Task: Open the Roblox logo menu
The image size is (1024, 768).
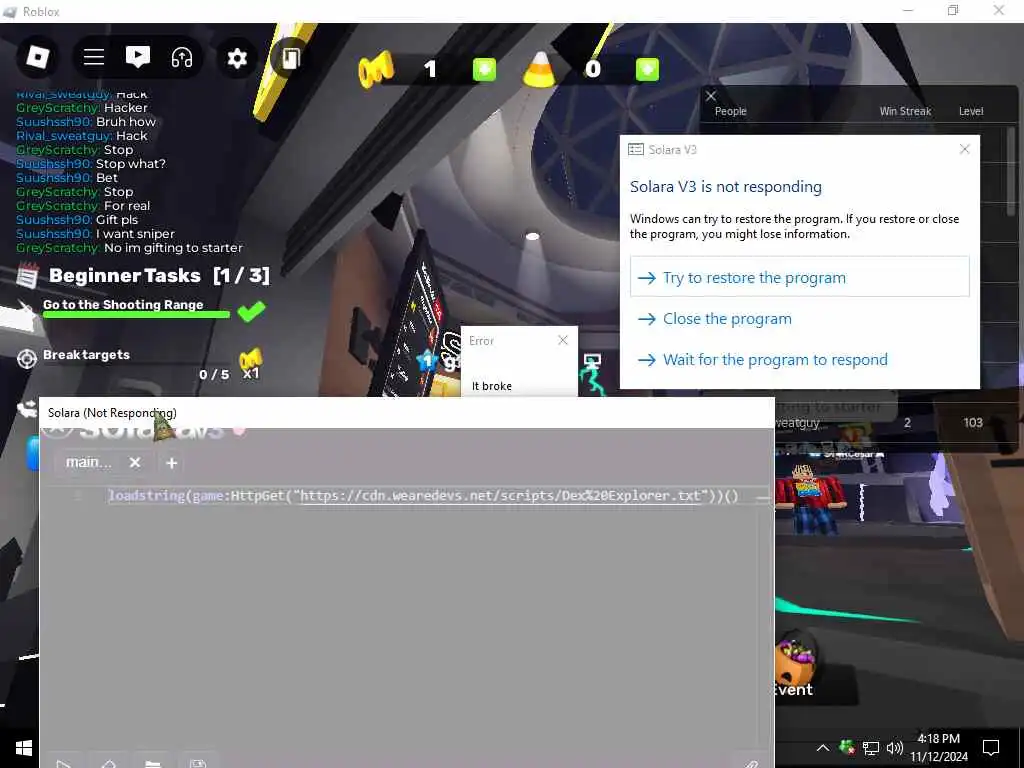Action: [37, 57]
